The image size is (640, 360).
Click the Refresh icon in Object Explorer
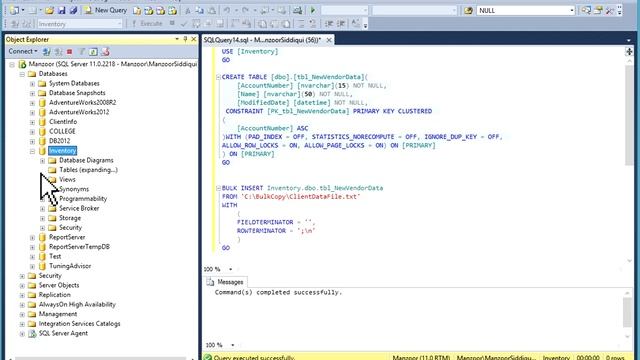pos(93,52)
